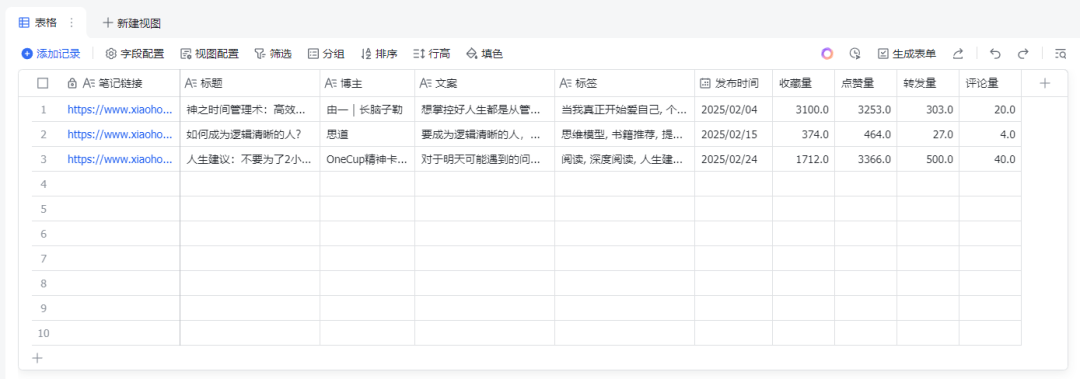1080x379 pixels.
Task: Select the 文案 column header
Action: click(484, 83)
